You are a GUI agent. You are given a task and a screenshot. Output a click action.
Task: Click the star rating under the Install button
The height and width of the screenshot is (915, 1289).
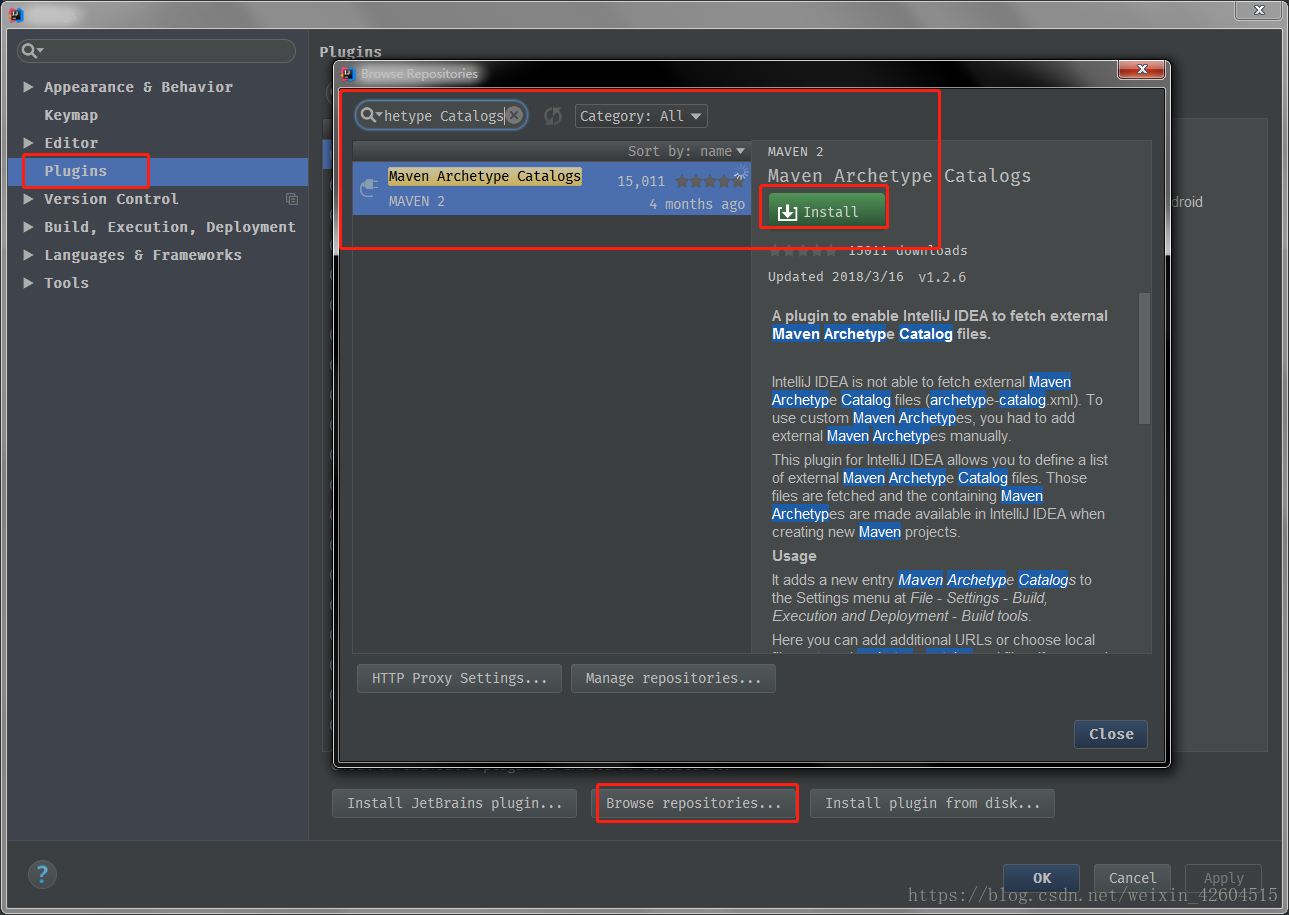(802, 250)
